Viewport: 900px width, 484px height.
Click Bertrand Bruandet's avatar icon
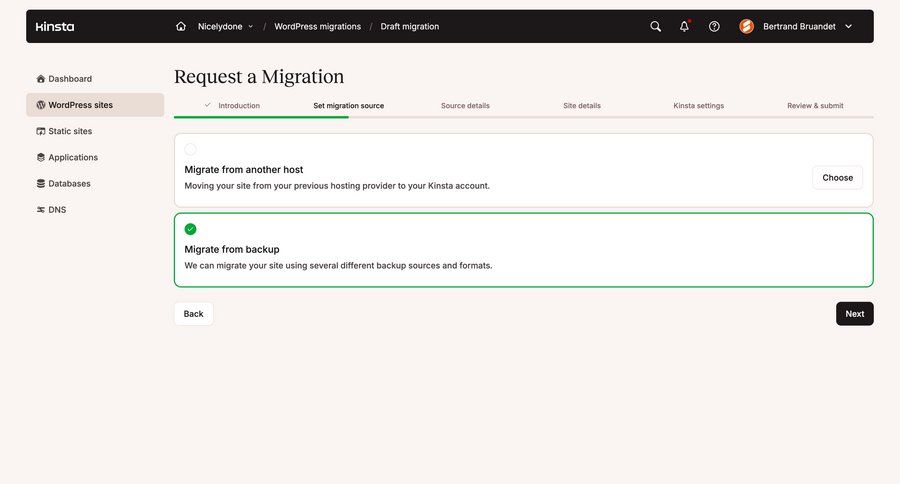coord(747,27)
